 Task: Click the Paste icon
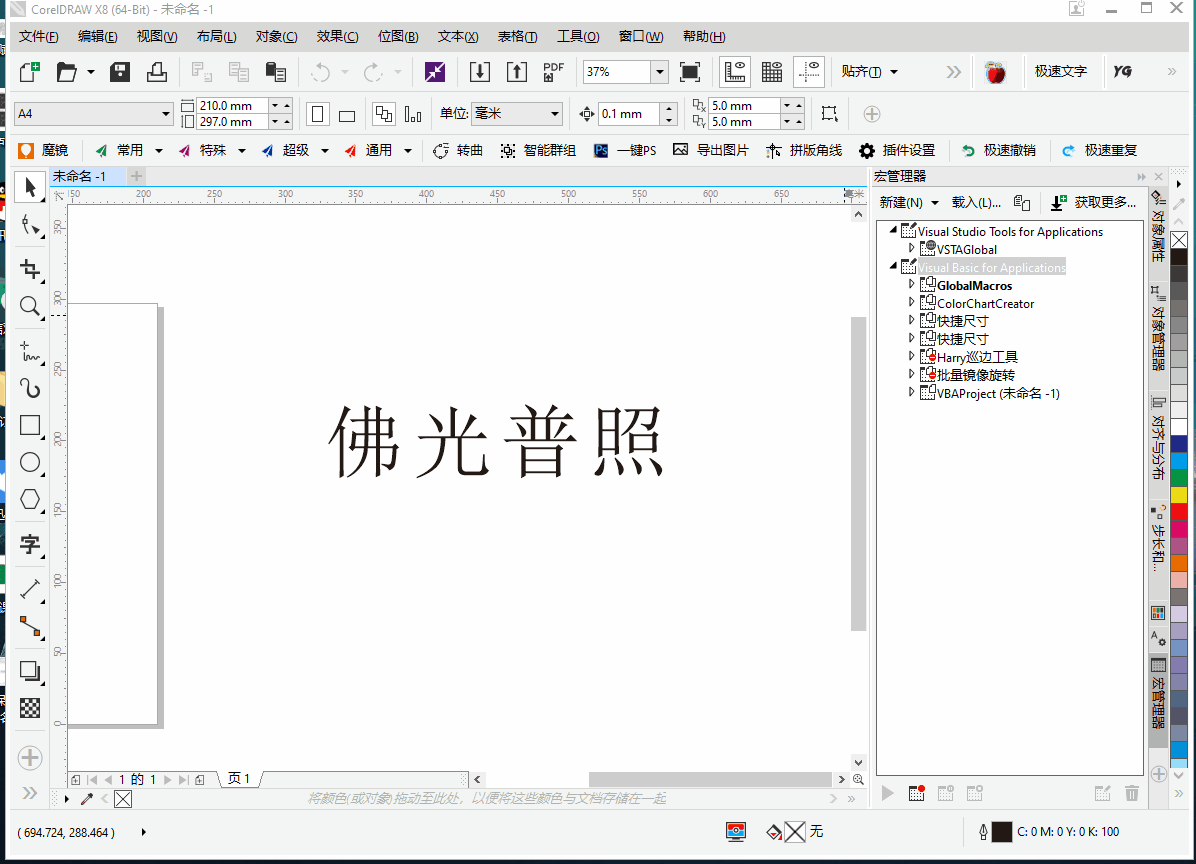[275, 72]
